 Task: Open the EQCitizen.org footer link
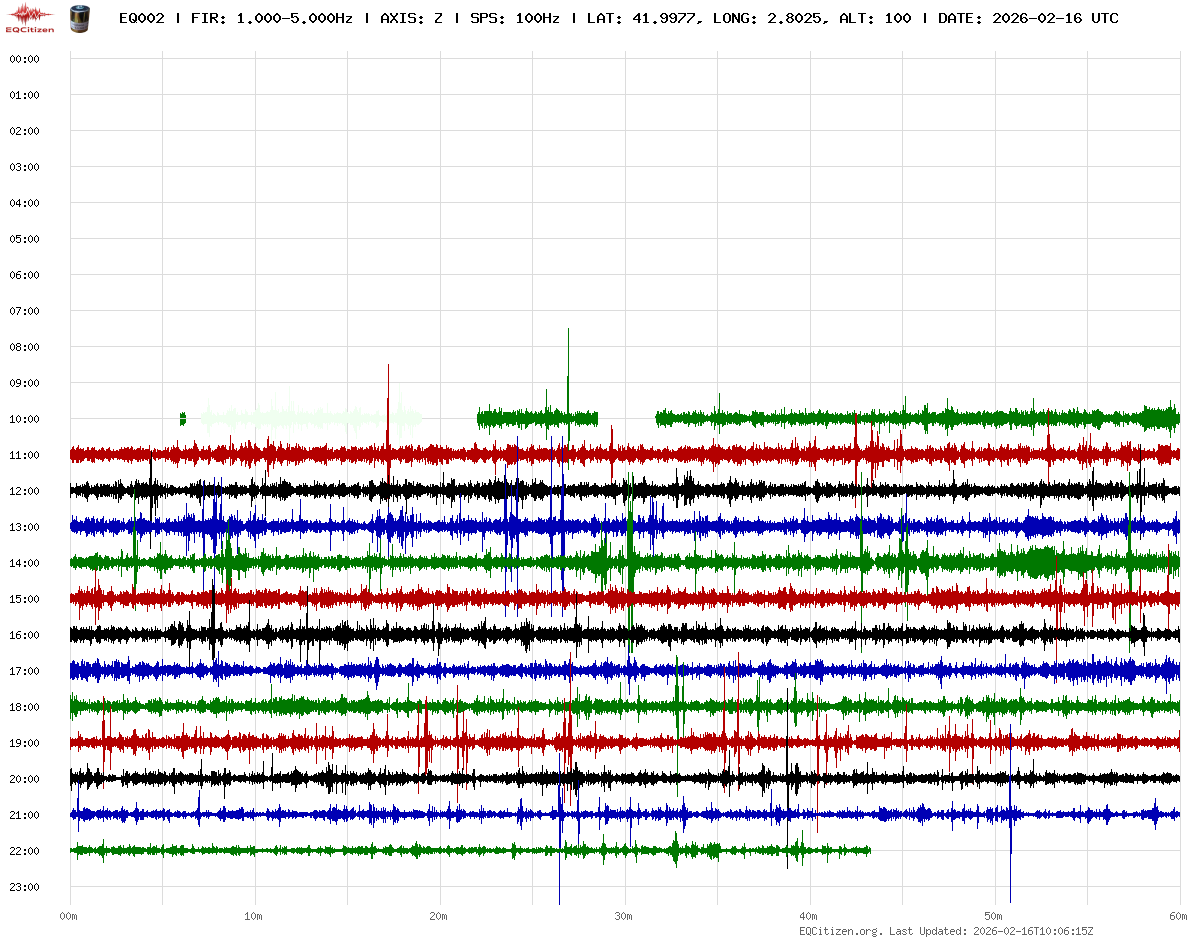(x=840, y=930)
